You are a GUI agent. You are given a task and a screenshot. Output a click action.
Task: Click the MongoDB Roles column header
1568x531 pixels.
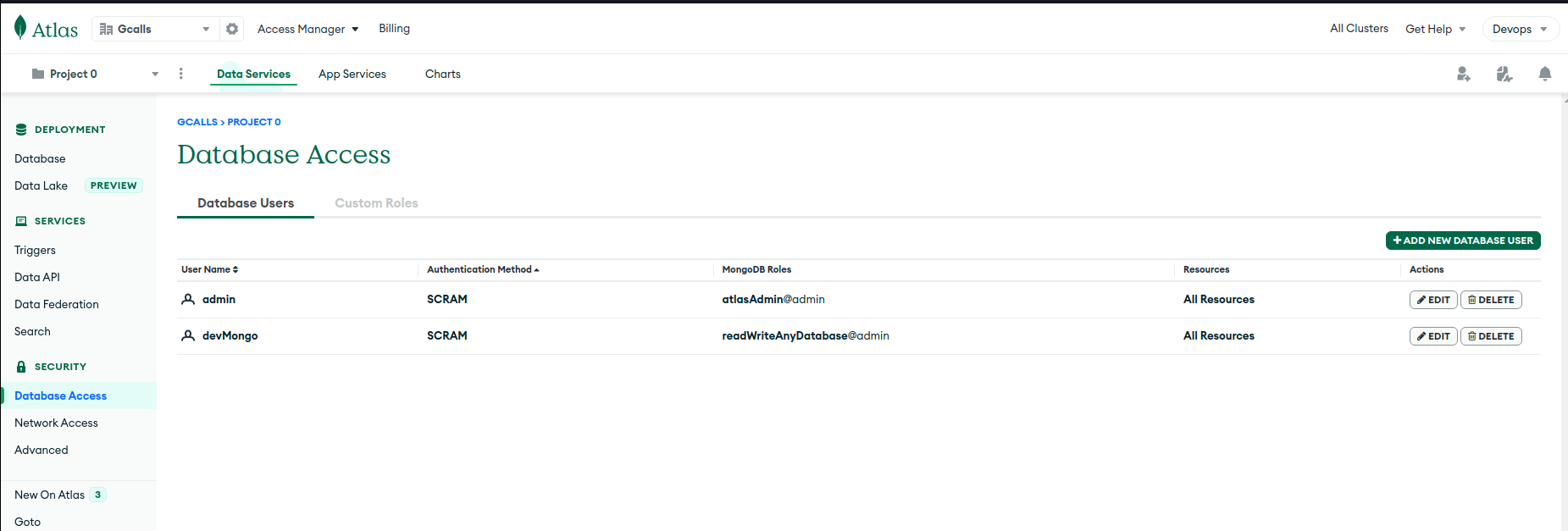click(756, 269)
